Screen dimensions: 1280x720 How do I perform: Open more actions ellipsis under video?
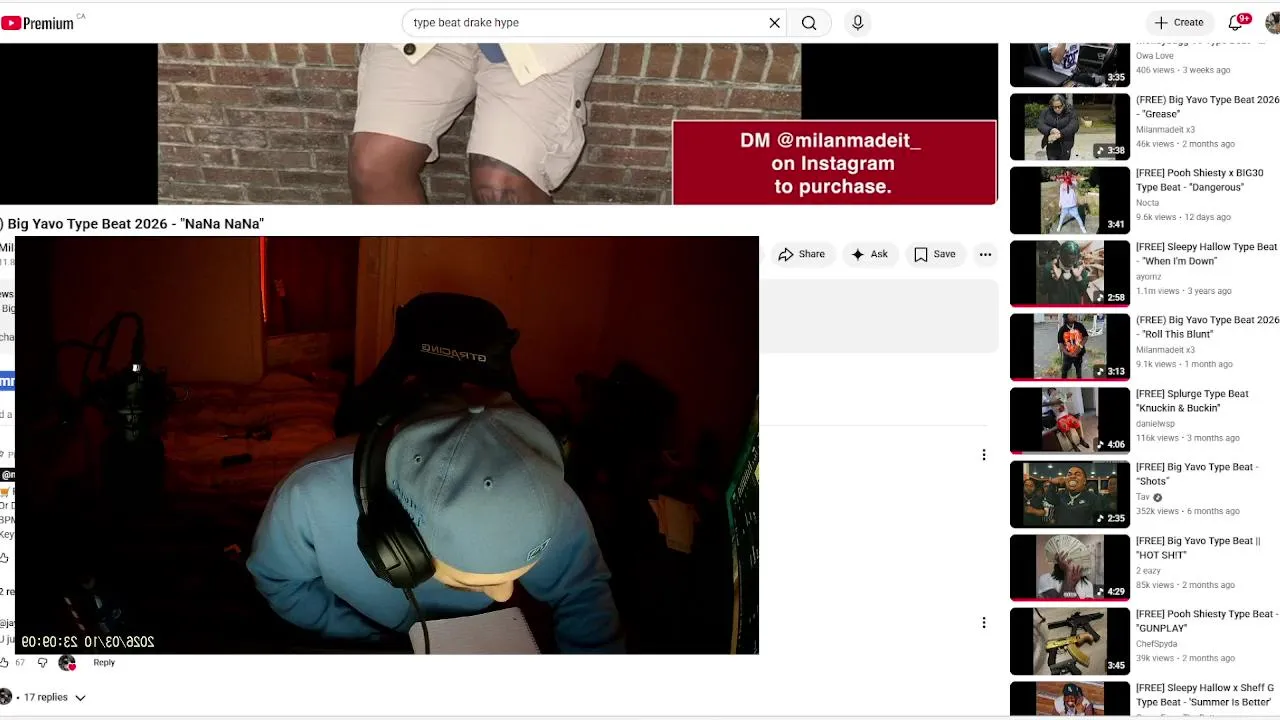[x=985, y=254]
